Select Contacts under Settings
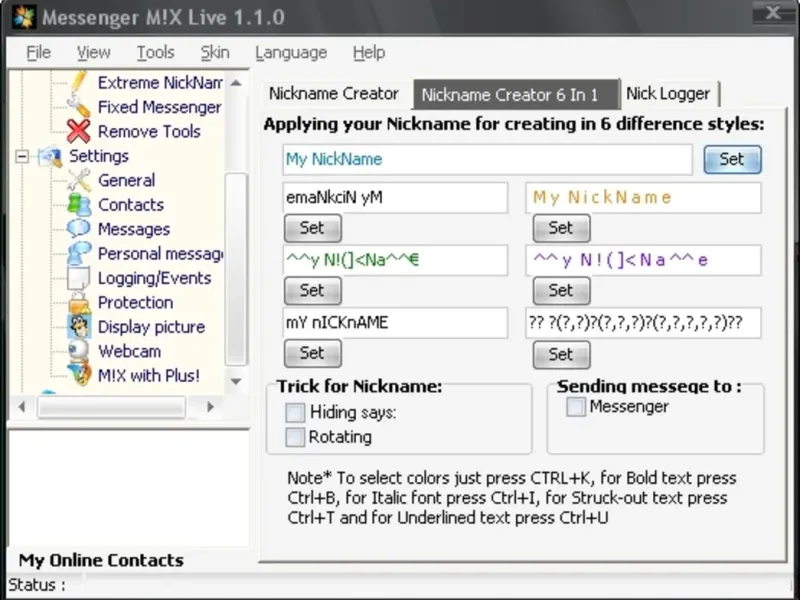800x600 pixels. 131,205
